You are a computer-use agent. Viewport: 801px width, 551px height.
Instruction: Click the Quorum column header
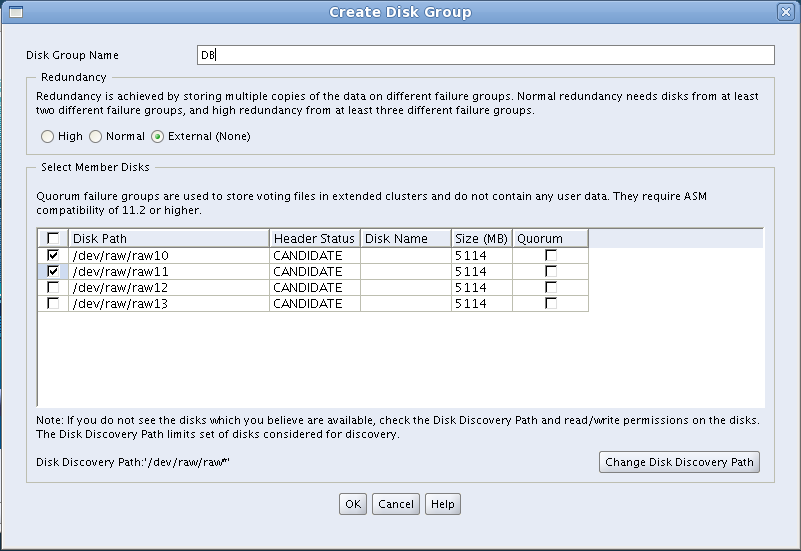coord(550,238)
